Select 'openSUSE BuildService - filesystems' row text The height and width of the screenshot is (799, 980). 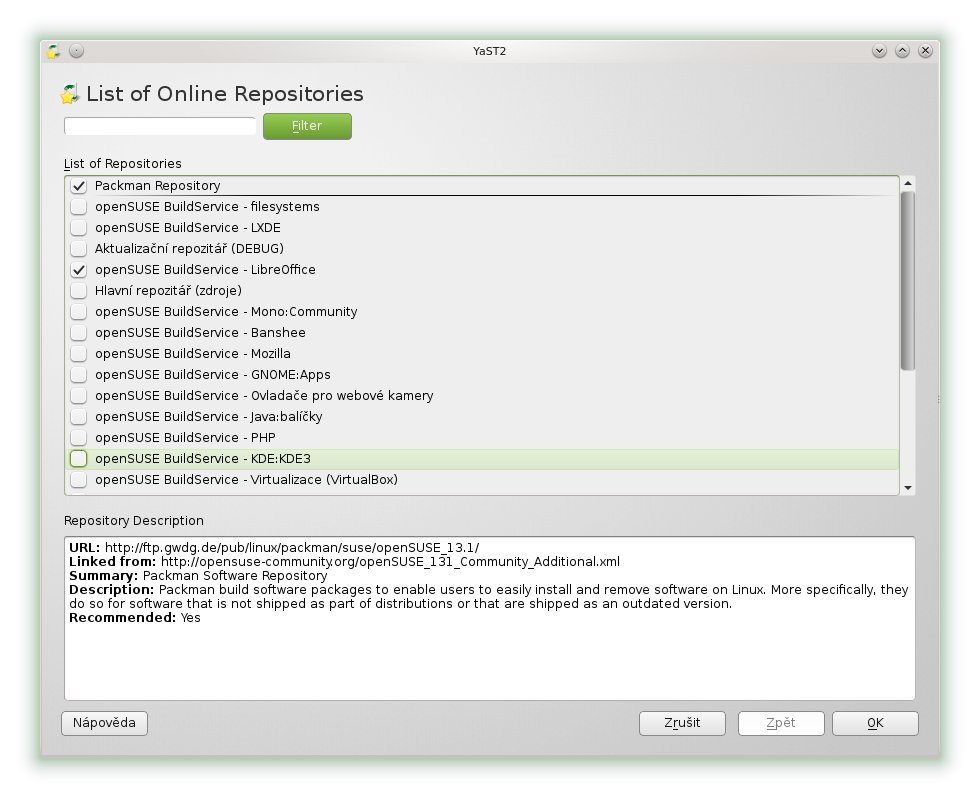[x=207, y=207]
